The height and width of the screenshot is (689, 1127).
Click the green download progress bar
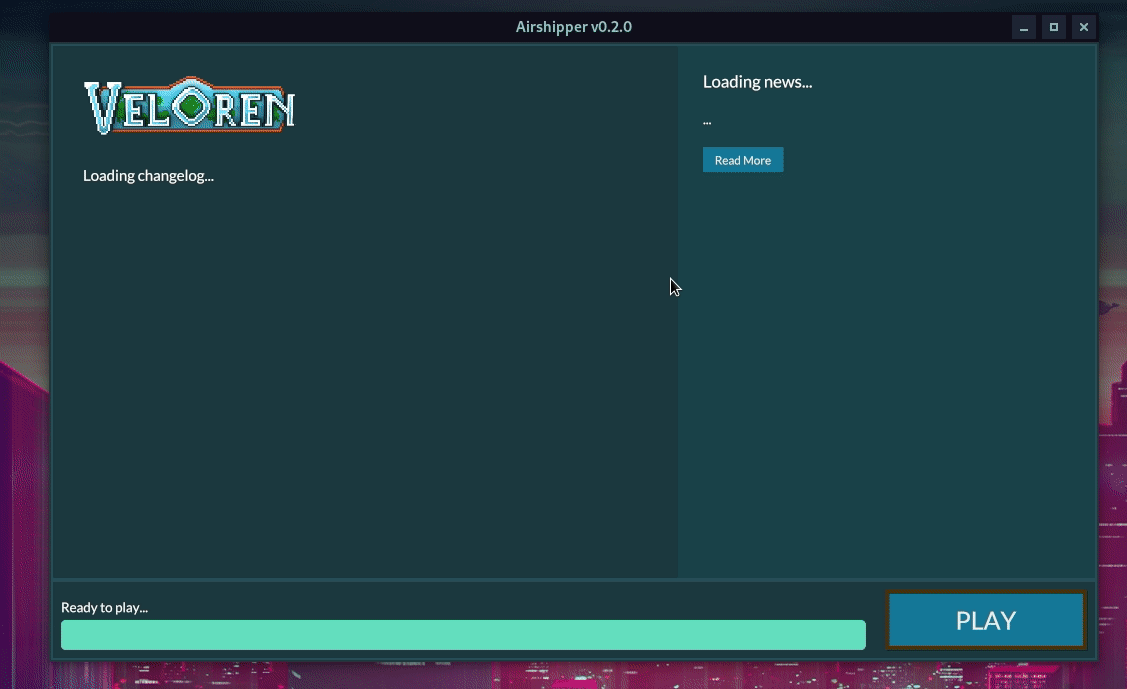coord(463,635)
